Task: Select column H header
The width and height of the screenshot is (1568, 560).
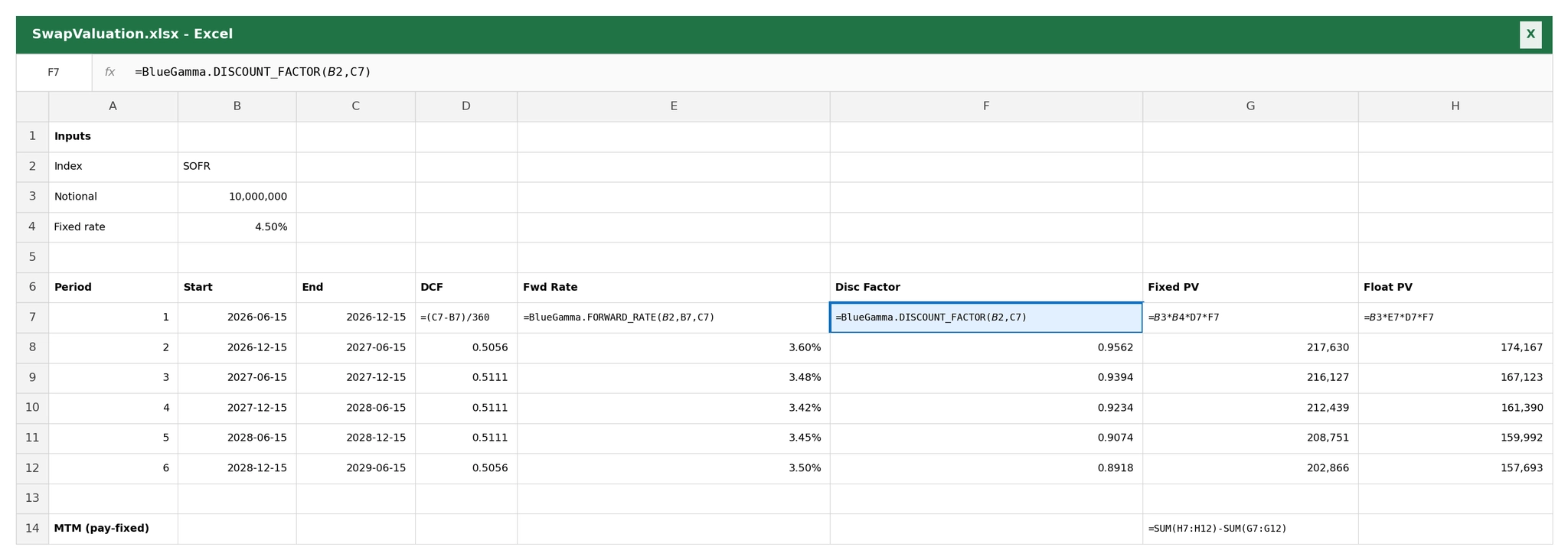Action: click(x=1455, y=106)
